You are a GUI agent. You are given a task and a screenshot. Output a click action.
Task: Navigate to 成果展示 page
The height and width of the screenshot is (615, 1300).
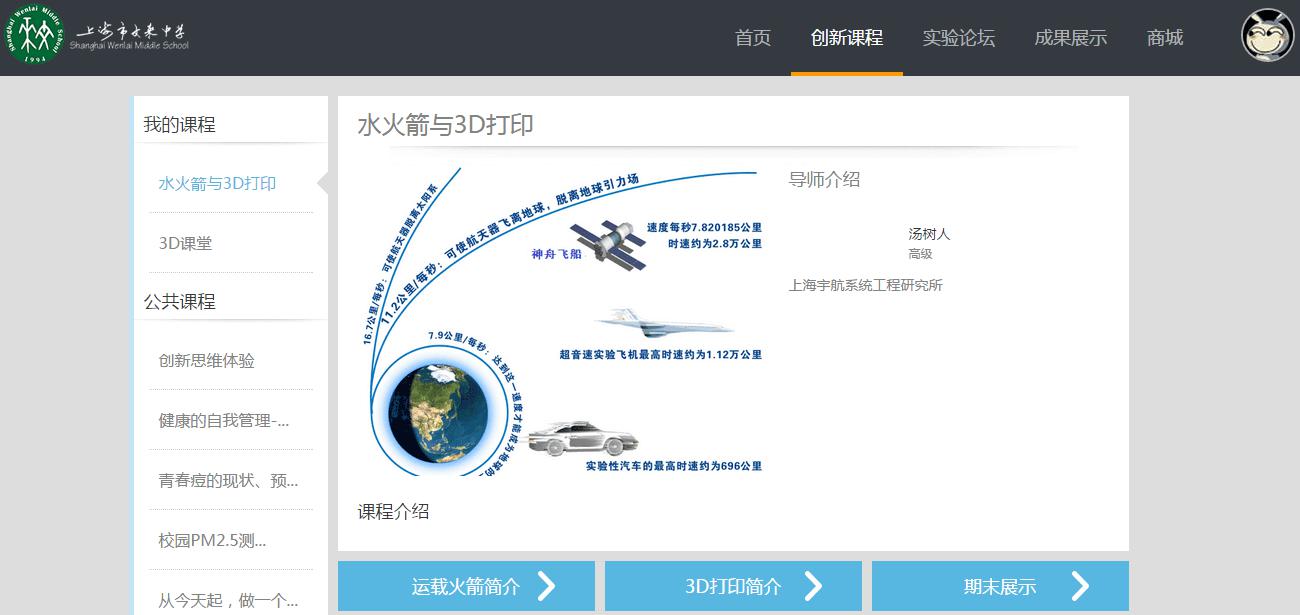click(1070, 38)
